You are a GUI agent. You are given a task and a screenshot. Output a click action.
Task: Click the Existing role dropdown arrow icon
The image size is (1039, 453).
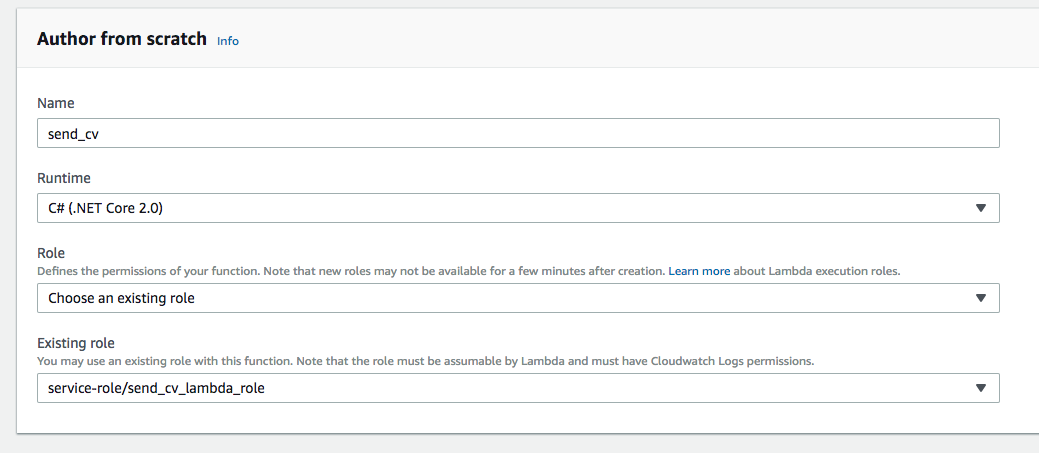980,388
